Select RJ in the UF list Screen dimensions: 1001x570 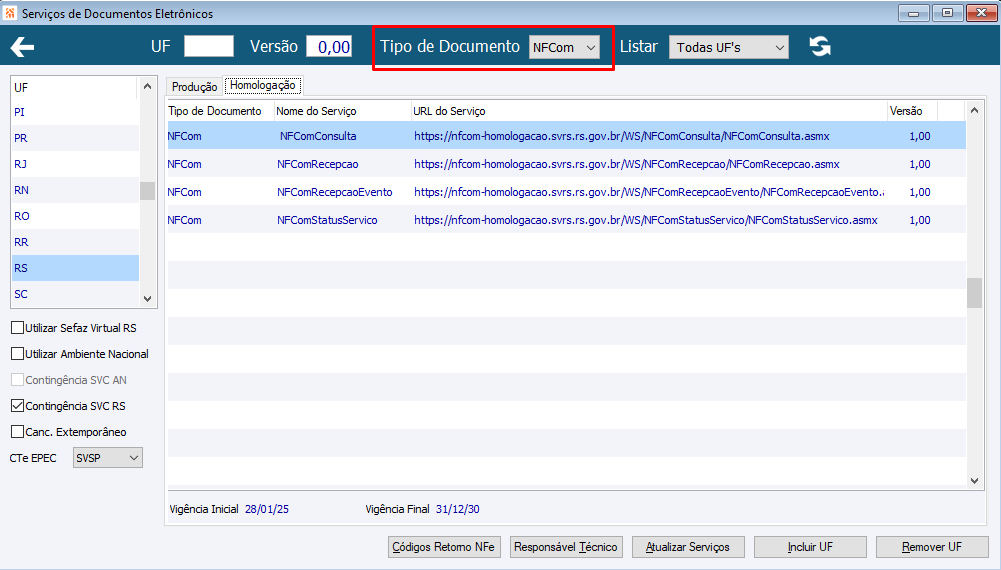click(x=75, y=164)
